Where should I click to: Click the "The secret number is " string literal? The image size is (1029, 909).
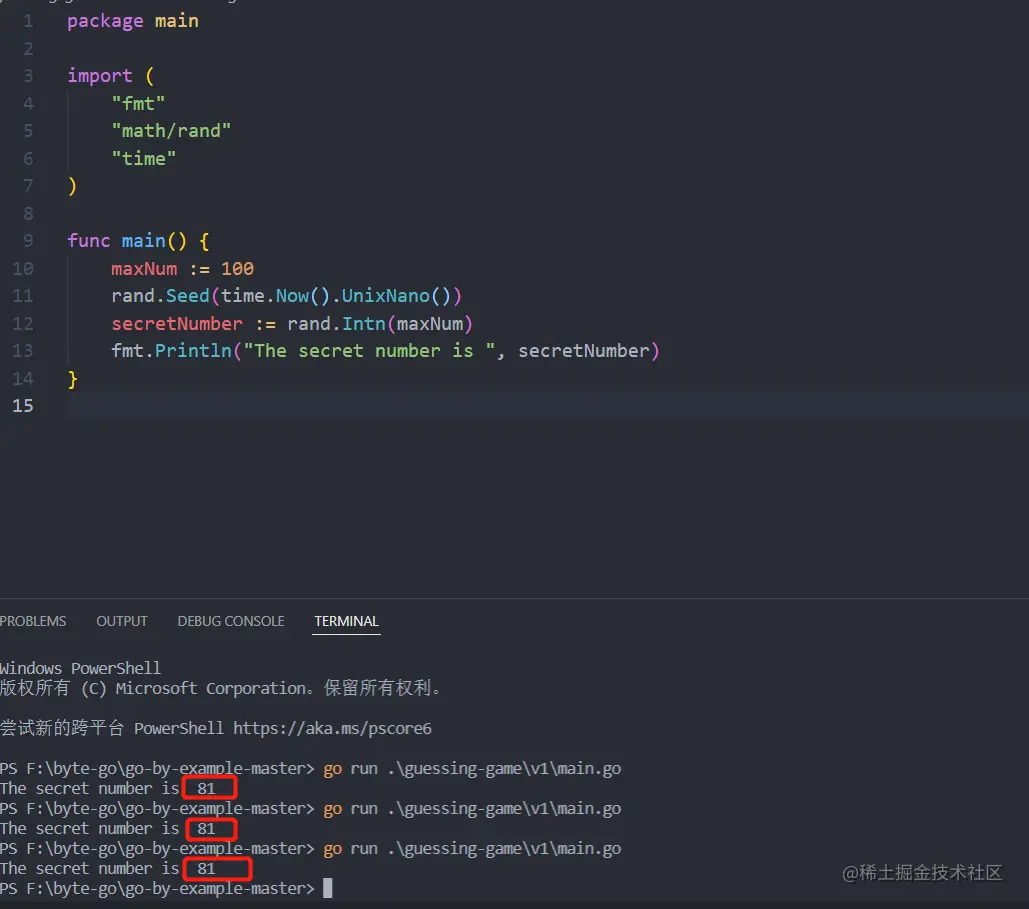(x=369, y=351)
